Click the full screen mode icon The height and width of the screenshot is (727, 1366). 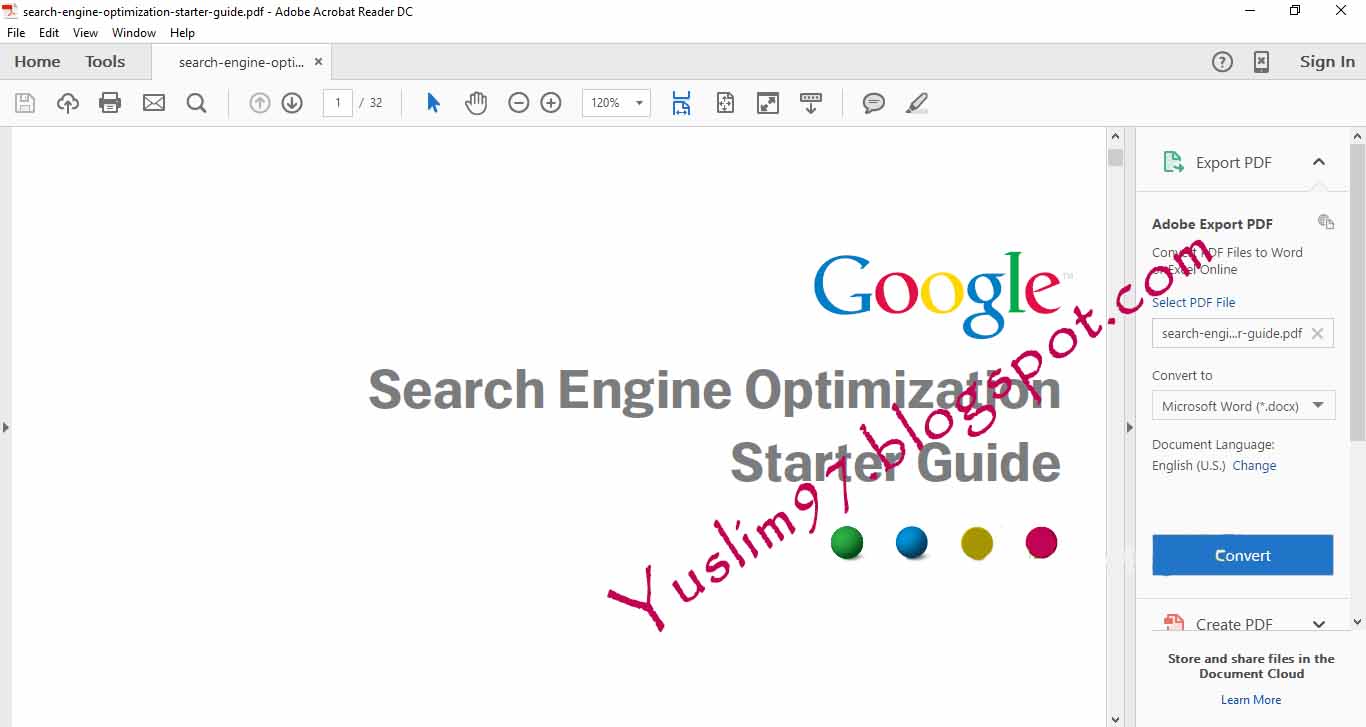click(768, 103)
